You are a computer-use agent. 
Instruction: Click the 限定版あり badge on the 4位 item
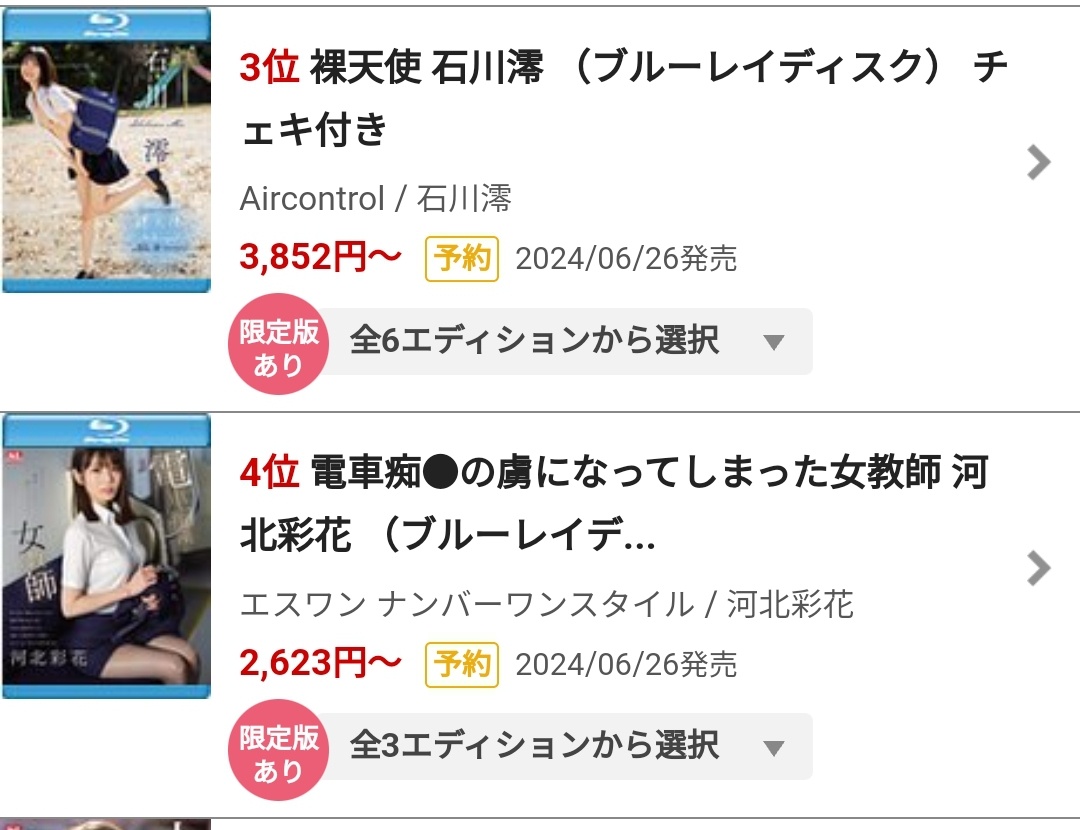pyautogui.click(x=278, y=749)
